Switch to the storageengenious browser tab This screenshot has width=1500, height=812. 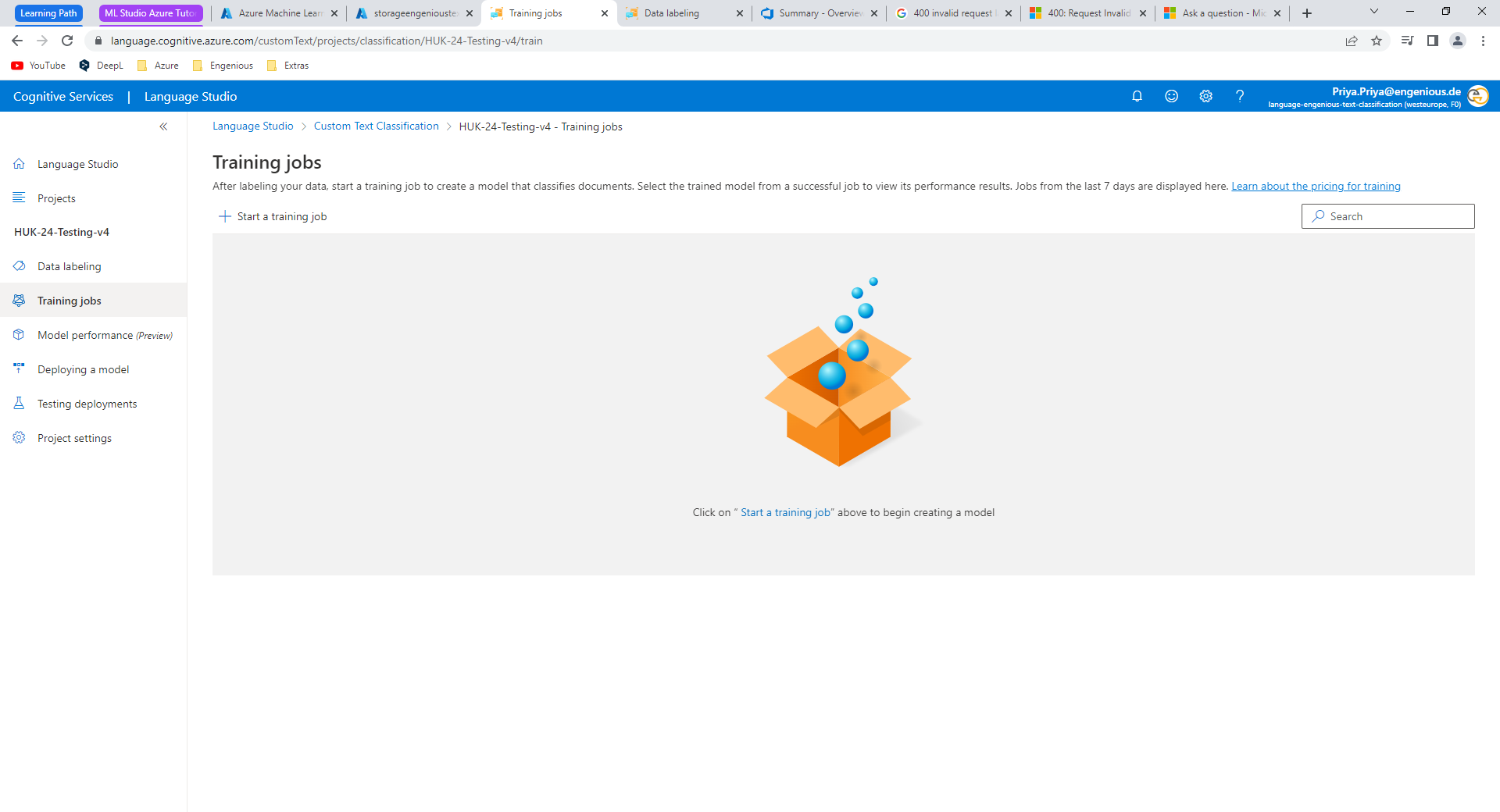pos(414,13)
